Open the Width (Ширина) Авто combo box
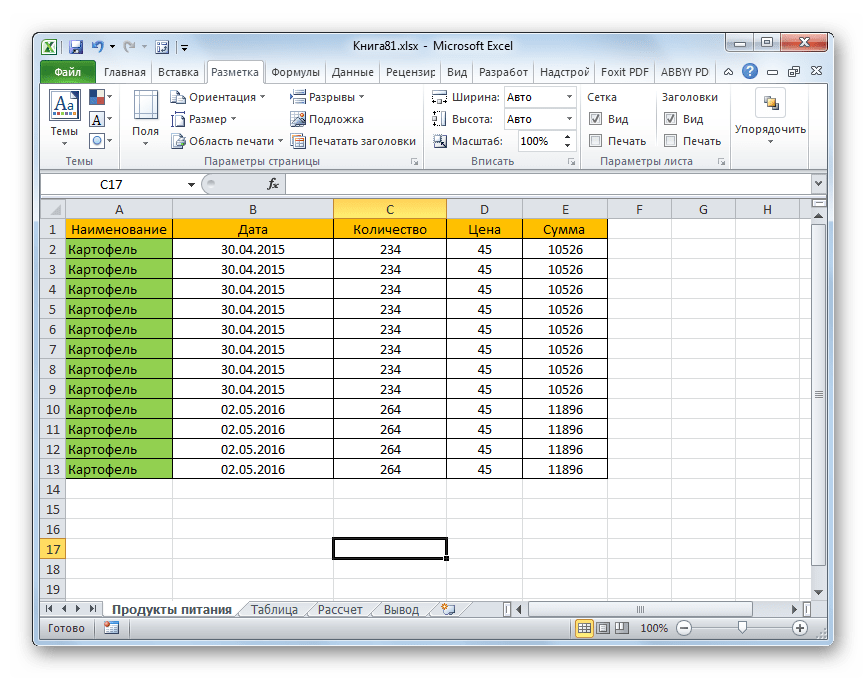The width and height of the screenshot is (867, 679). (x=569, y=97)
